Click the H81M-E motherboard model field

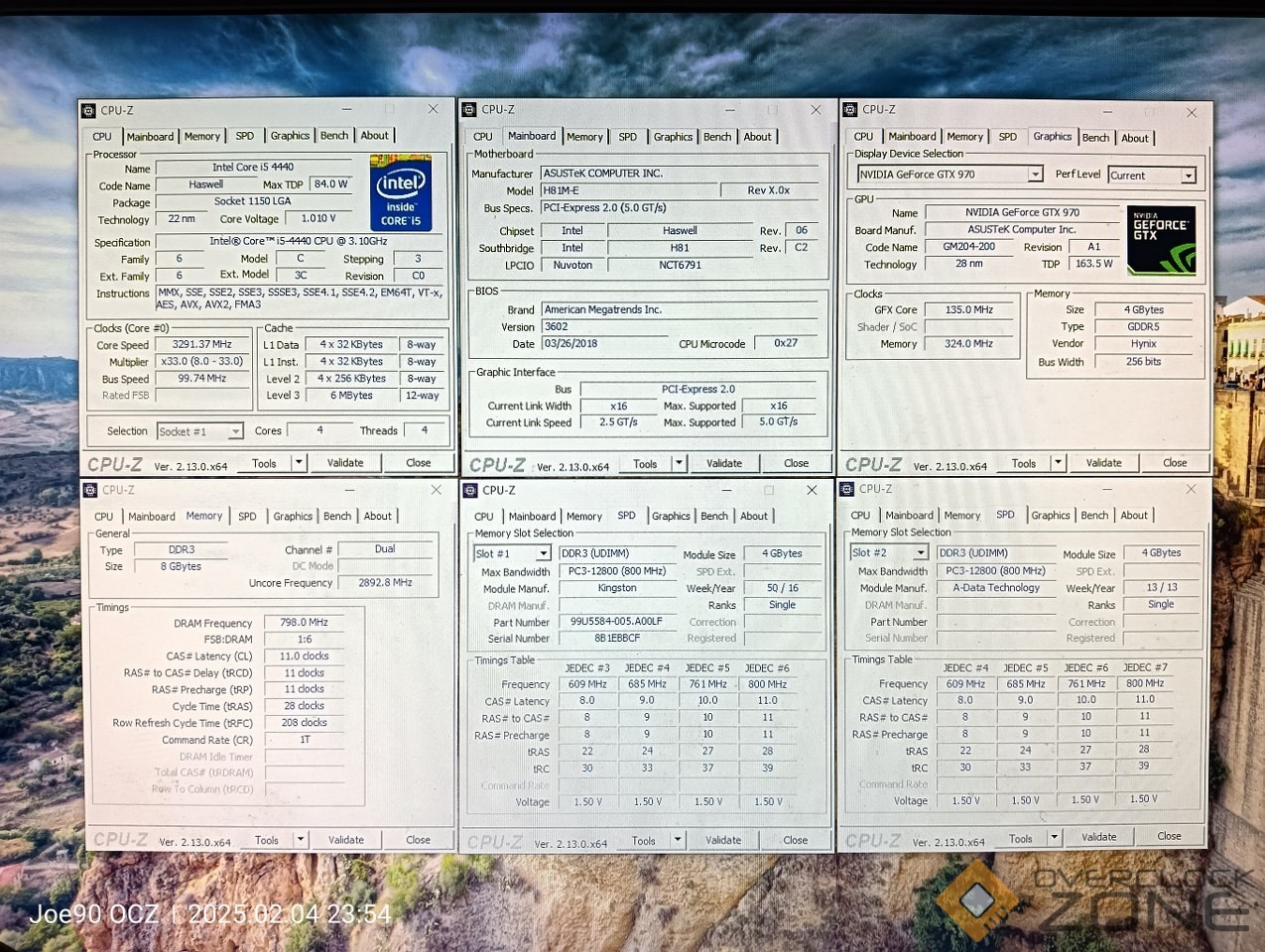[629, 190]
